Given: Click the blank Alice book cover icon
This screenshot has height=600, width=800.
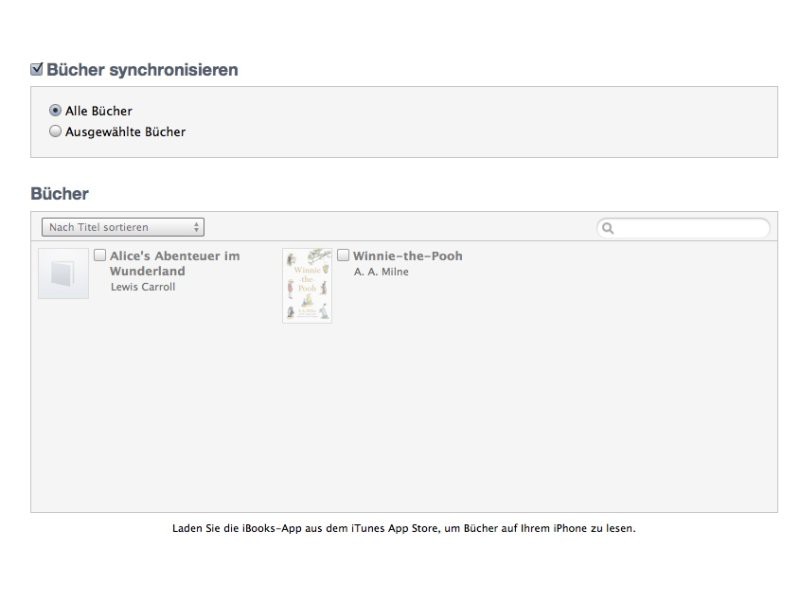Looking at the screenshot, I should tap(63, 274).
